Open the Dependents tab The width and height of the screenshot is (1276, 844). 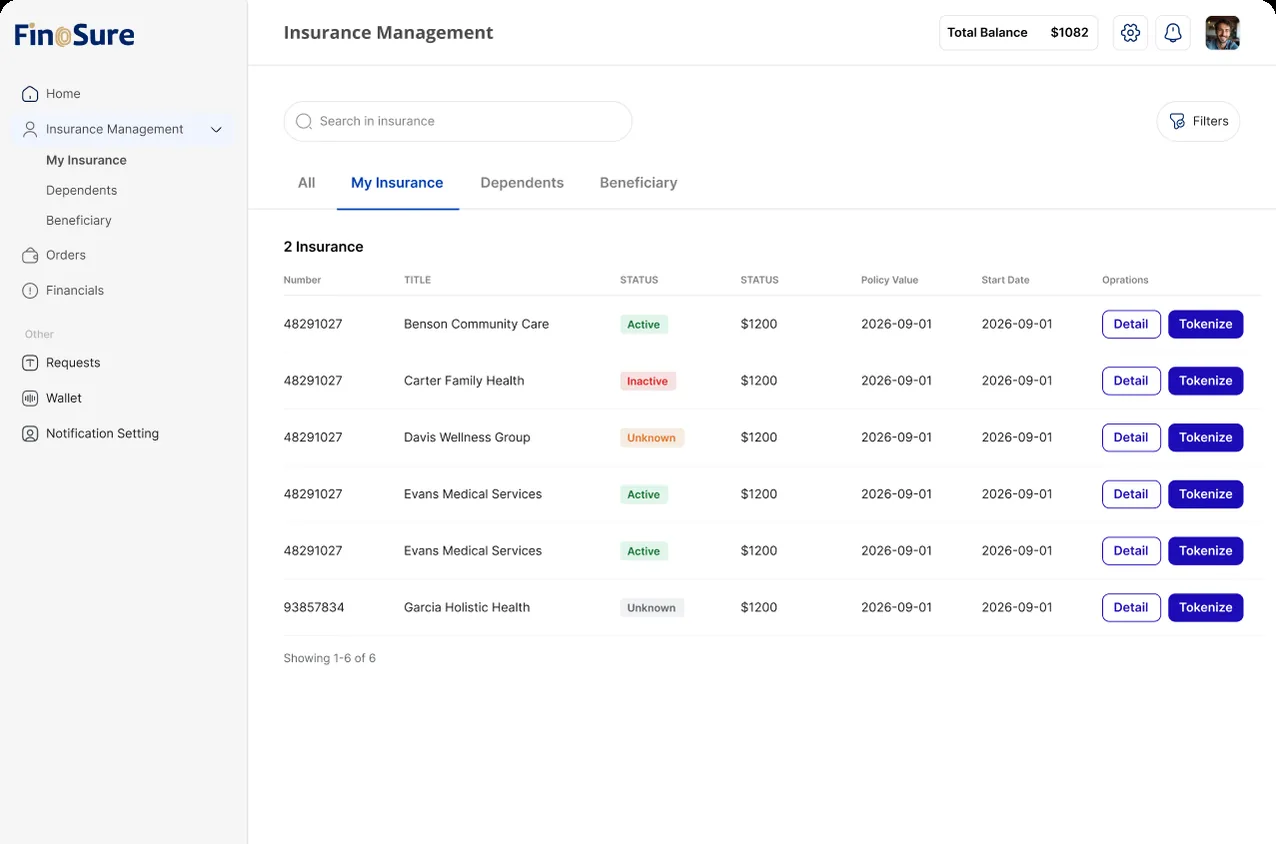522,183
